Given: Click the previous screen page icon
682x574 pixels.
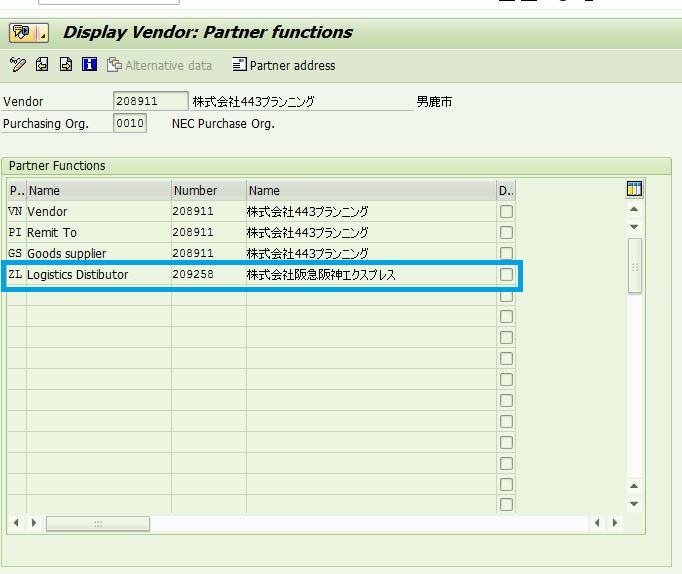Looking at the screenshot, I should click(41, 65).
